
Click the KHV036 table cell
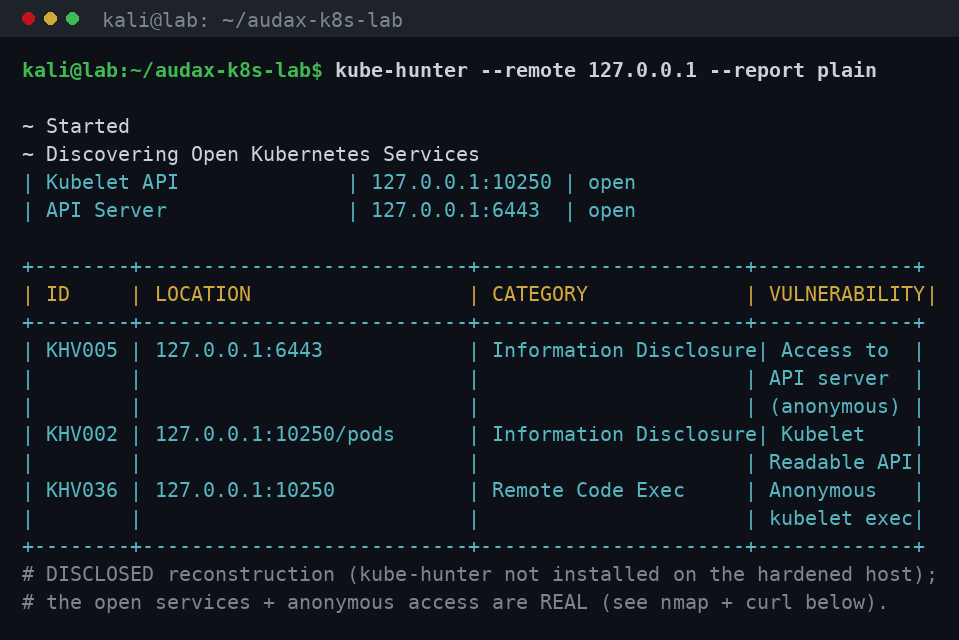tap(81, 491)
